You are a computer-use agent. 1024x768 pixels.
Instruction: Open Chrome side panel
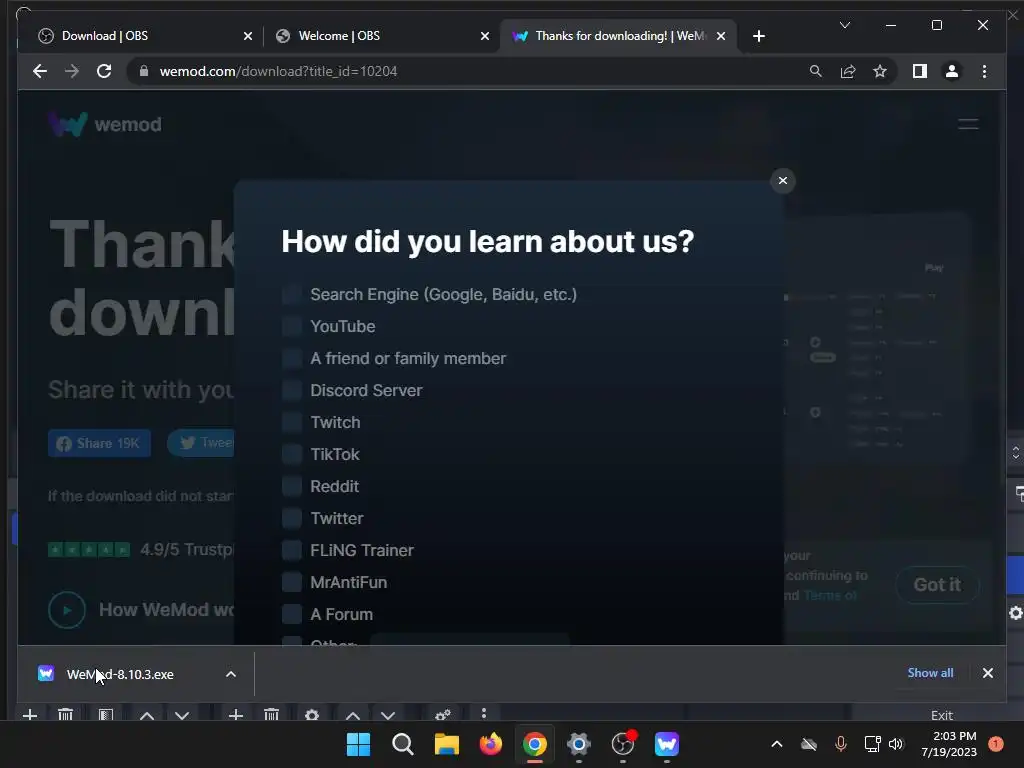[x=920, y=71]
